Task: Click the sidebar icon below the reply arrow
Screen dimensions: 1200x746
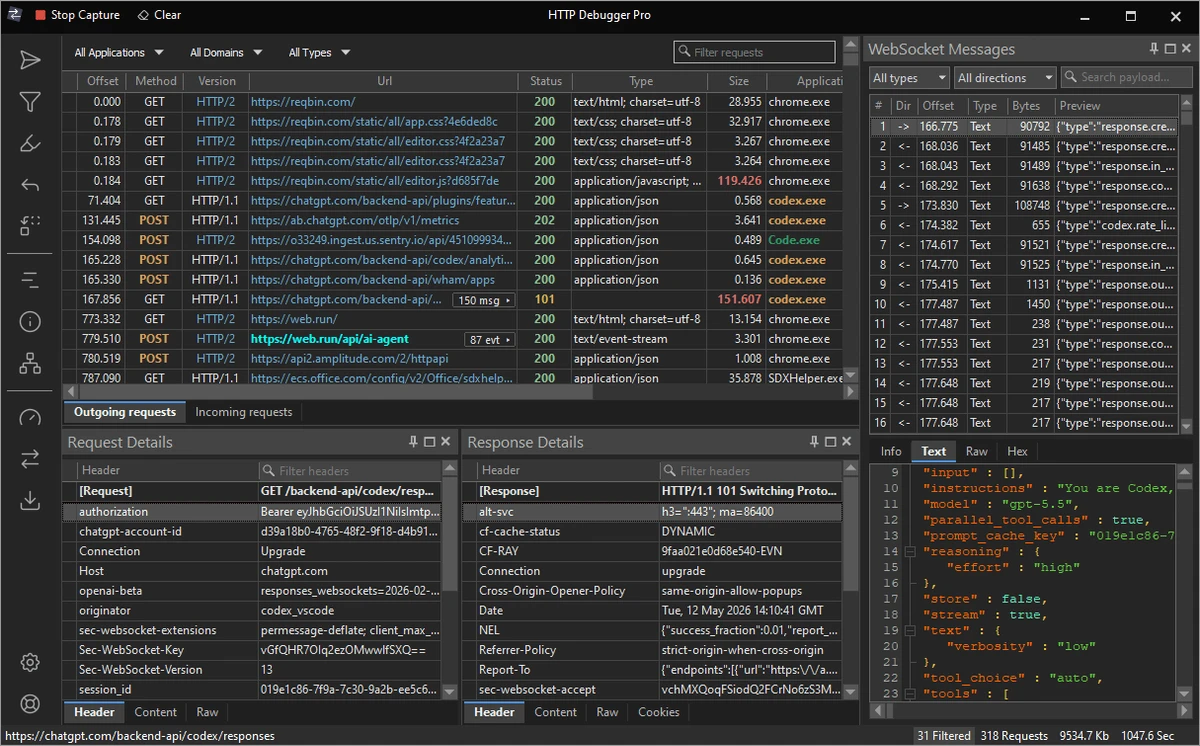Action: [30, 226]
